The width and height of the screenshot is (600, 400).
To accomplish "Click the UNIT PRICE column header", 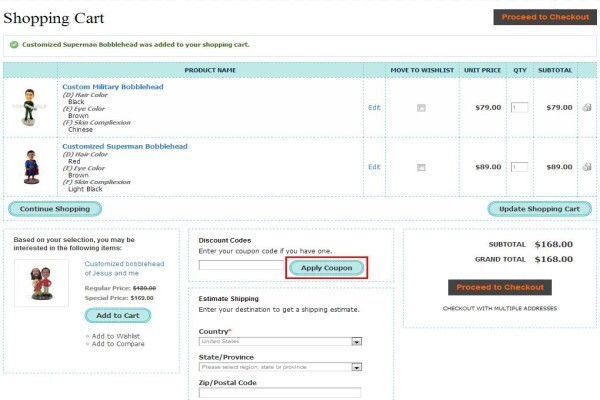I will tap(482, 70).
